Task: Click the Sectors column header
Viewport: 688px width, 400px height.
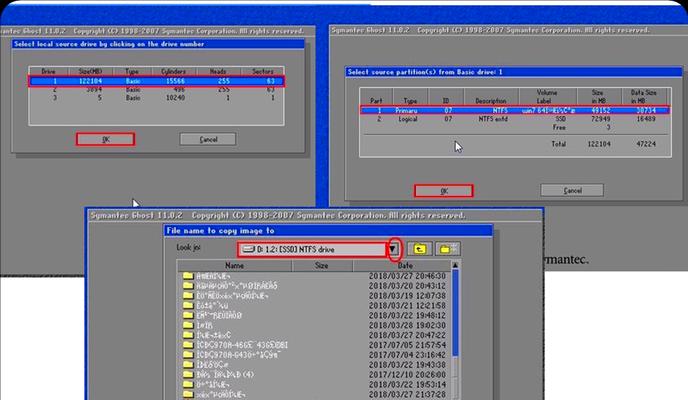Action: 262,71
